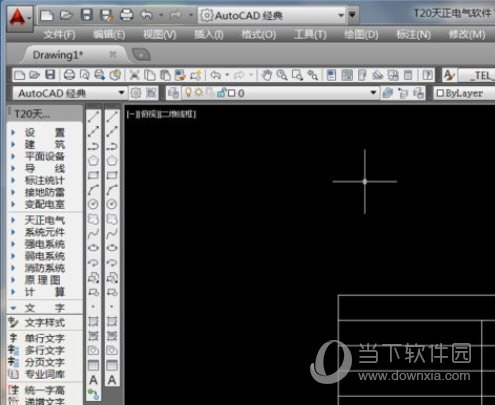The image size is (495, 405).
Task: Select the Pan hand tool
Action: pos(266,75)
